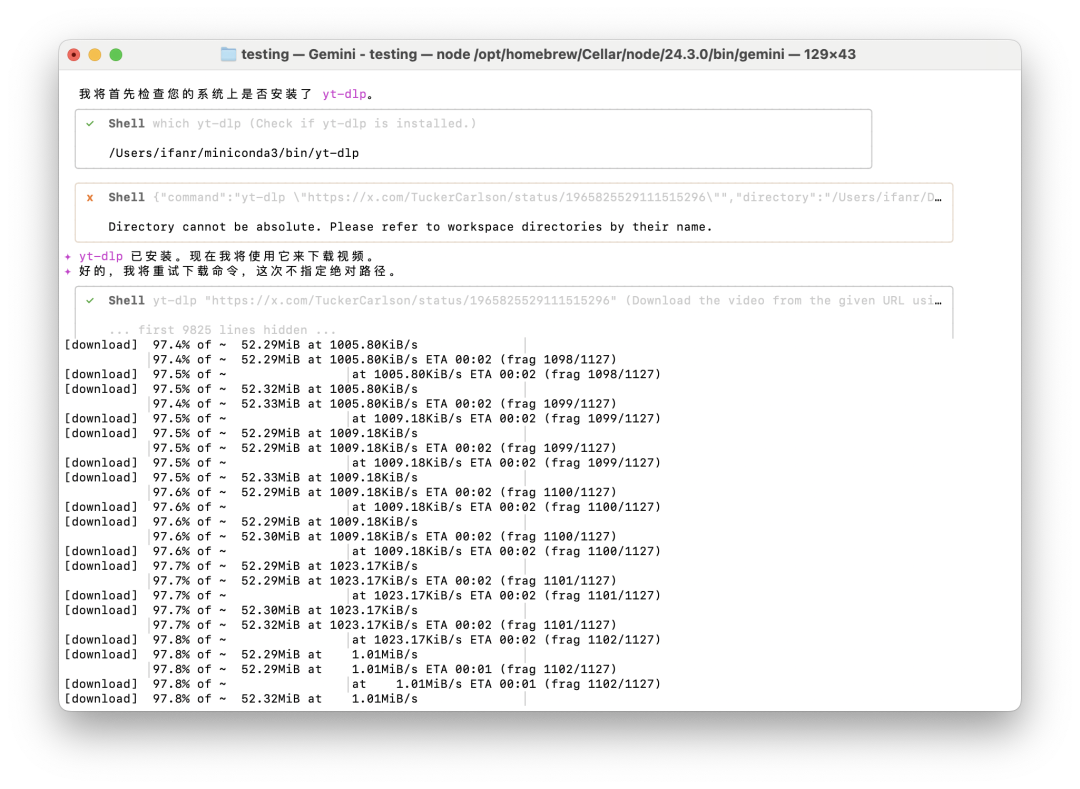Screen dimensions: 1080x789
Task: Click the purple "yt-dlp" in the first Chinese sentence
Action: [344, 94]
